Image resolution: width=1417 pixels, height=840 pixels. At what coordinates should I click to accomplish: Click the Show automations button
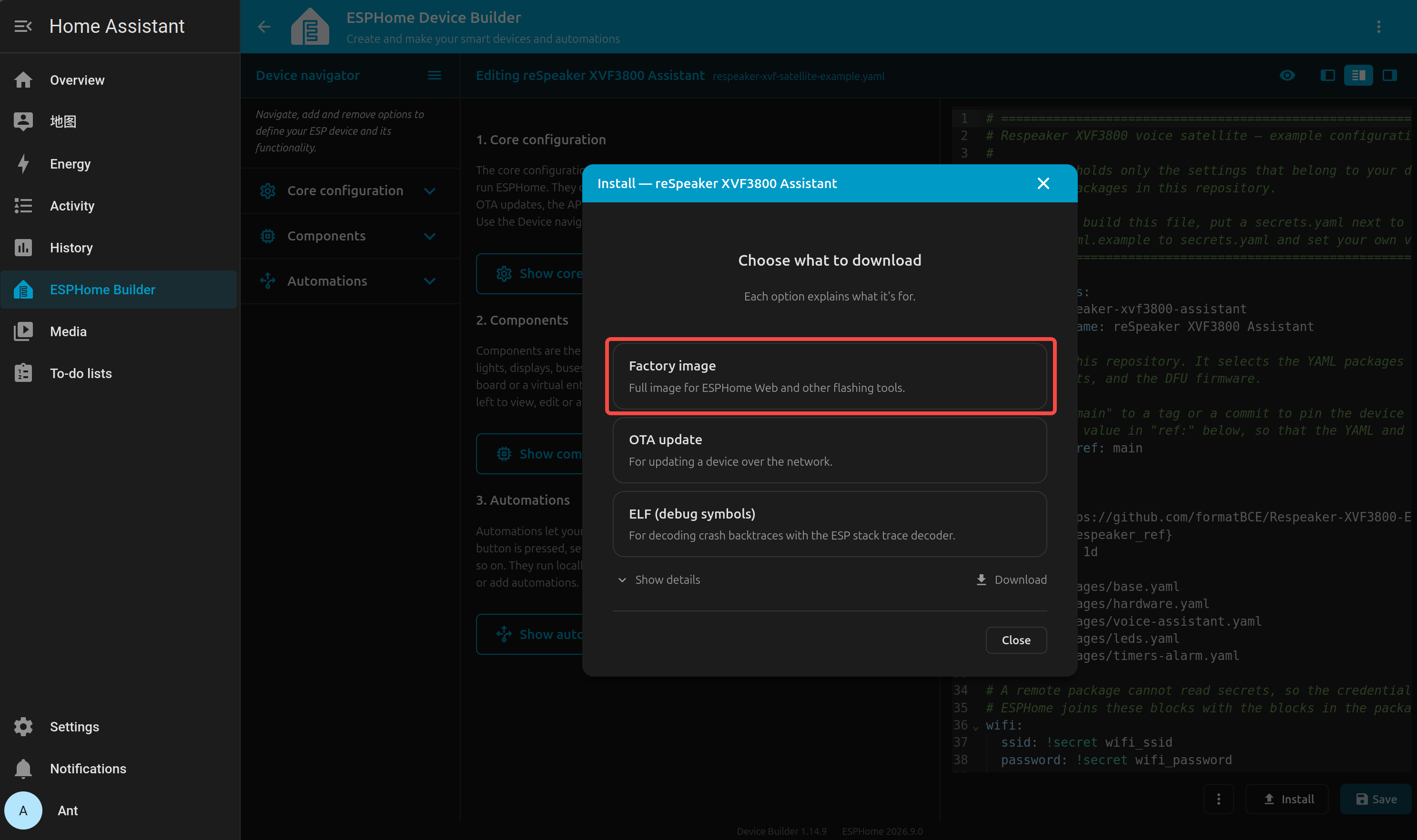click(529, 635)
